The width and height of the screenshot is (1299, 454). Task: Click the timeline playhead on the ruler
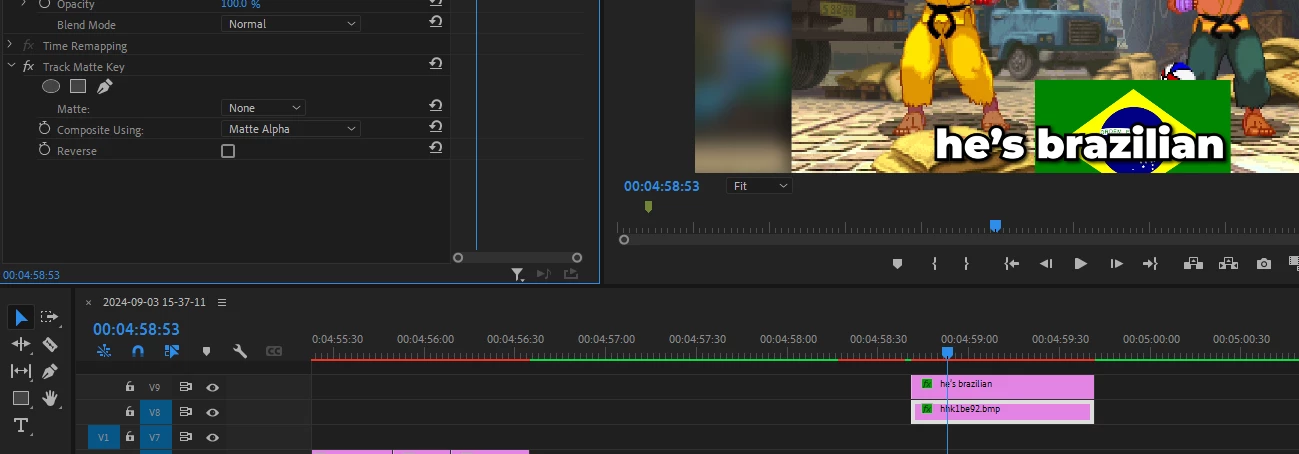[947, 352]
